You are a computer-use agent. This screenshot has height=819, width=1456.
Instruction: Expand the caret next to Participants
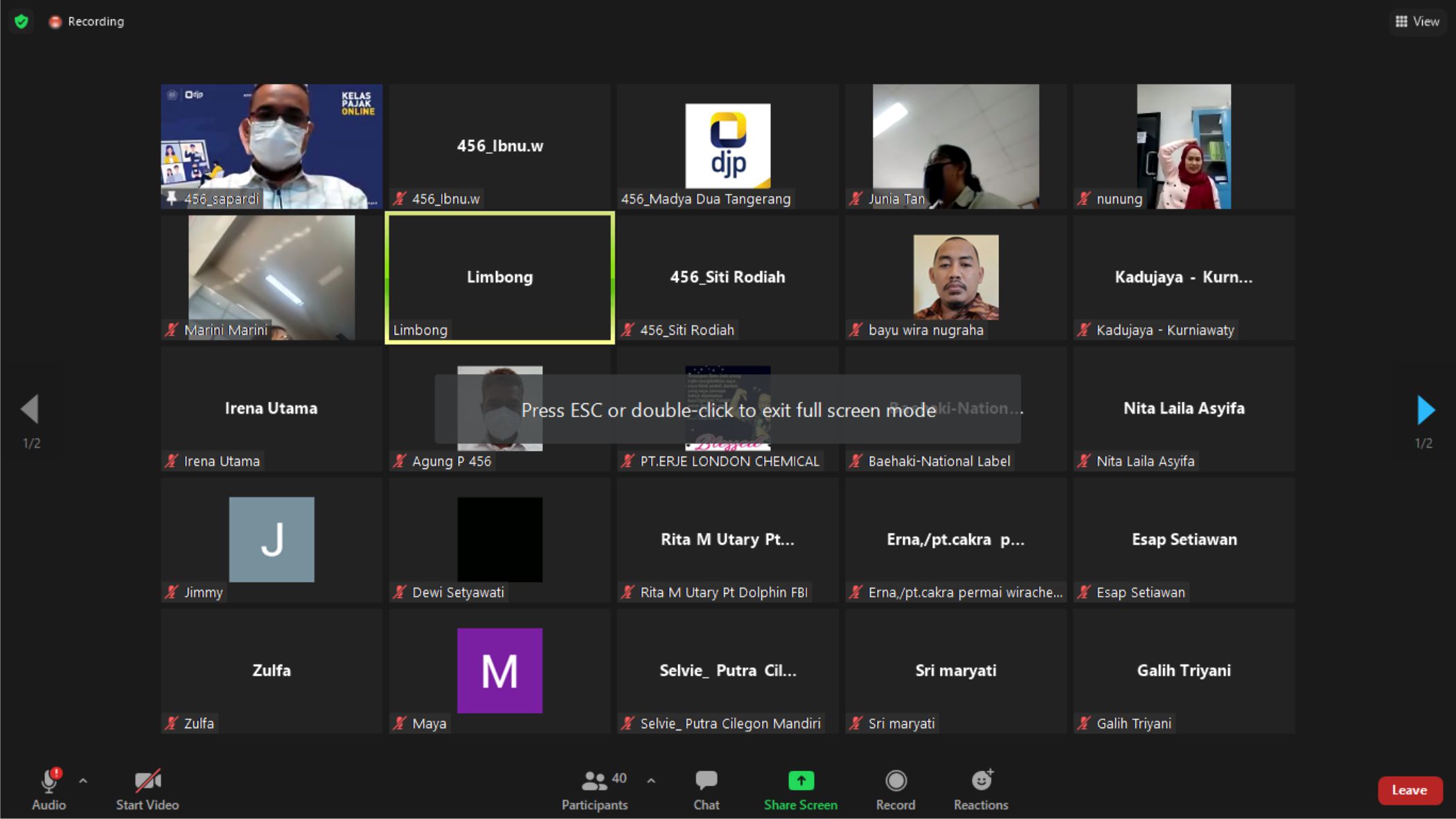(x=651, y=781)
